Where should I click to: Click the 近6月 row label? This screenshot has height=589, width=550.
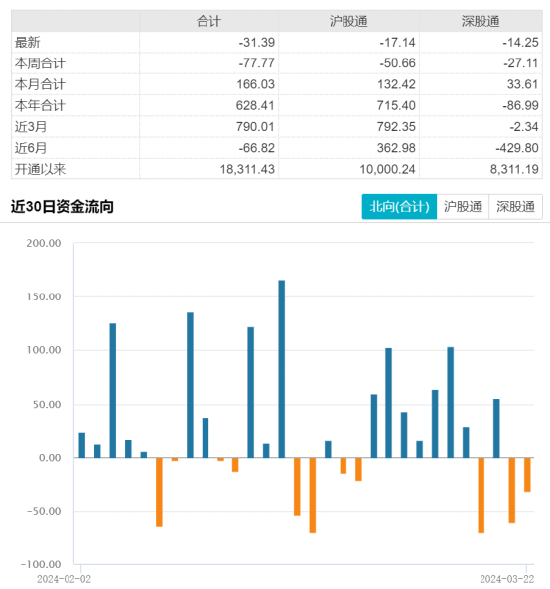pyautogui.click(x=31, y=148)
